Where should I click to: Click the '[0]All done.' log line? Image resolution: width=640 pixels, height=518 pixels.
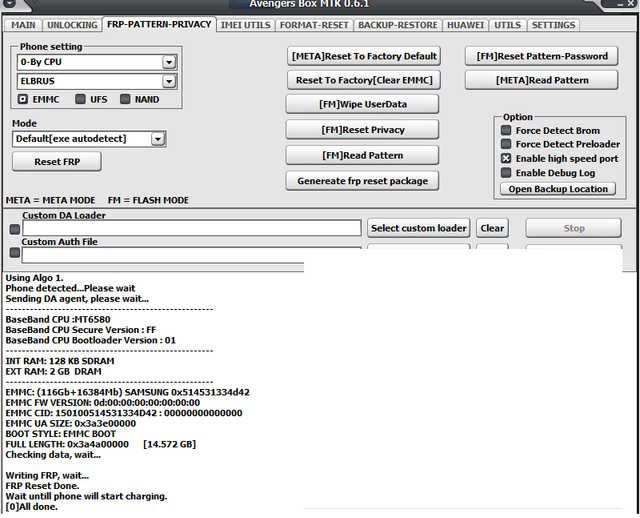(x=31, y=507)
